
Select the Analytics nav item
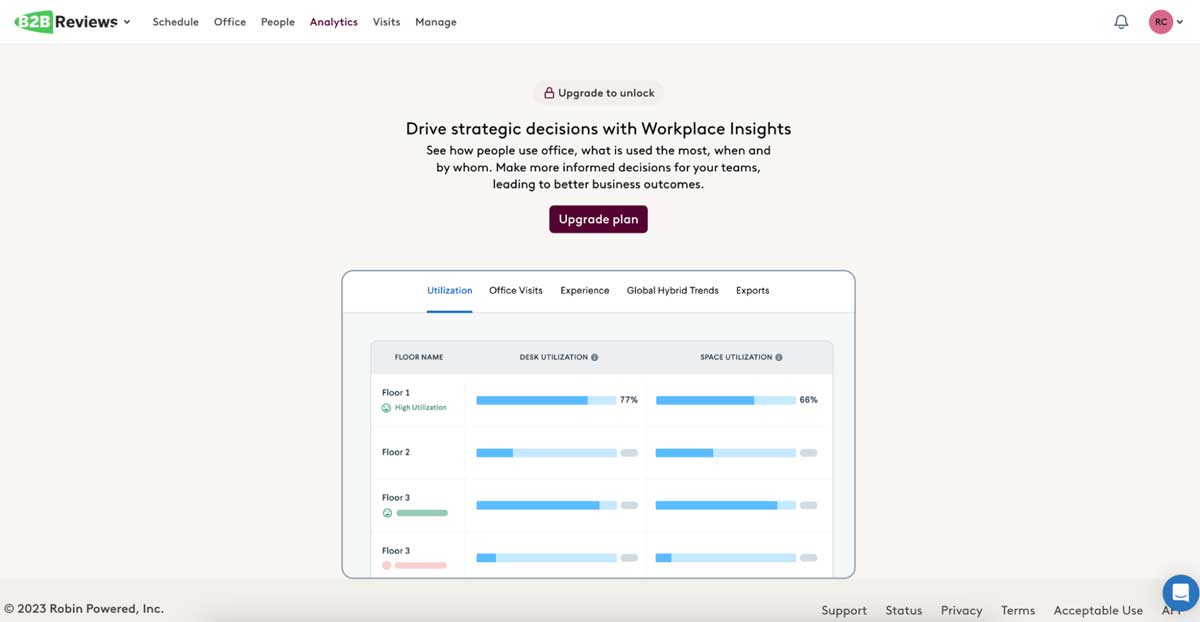click(333, 22)
